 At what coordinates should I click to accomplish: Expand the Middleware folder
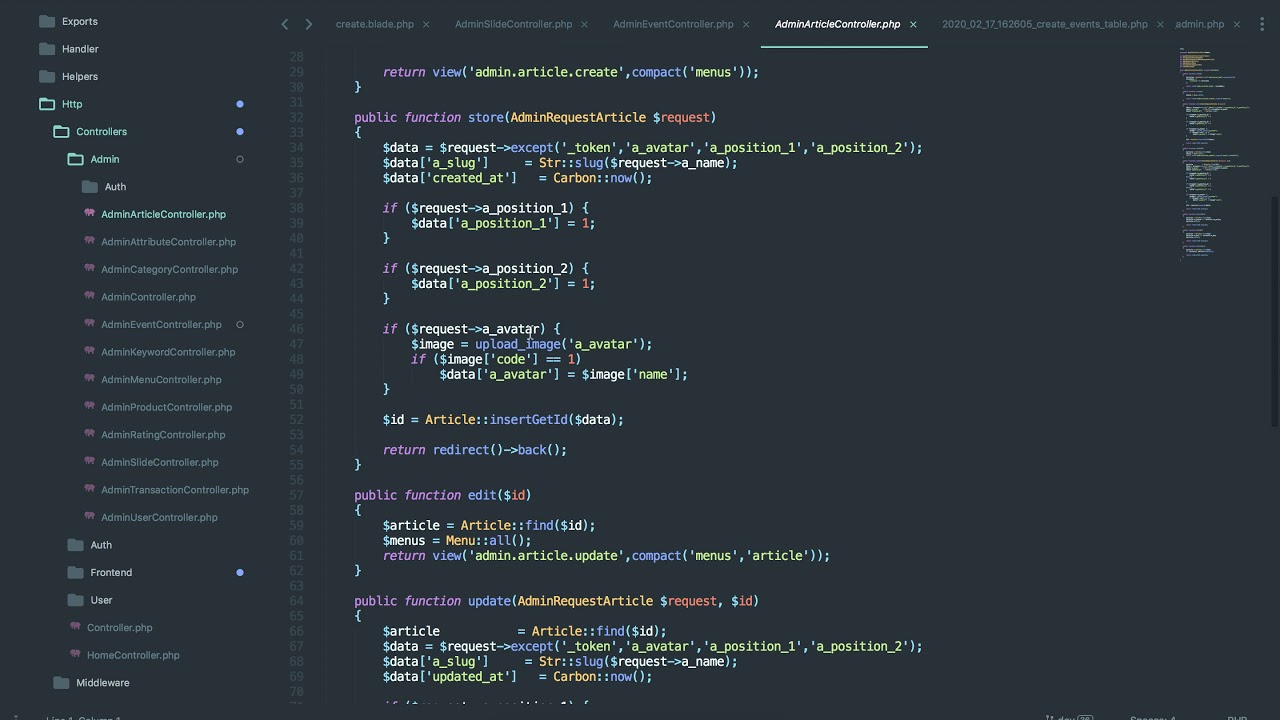(x=61, y=683)
